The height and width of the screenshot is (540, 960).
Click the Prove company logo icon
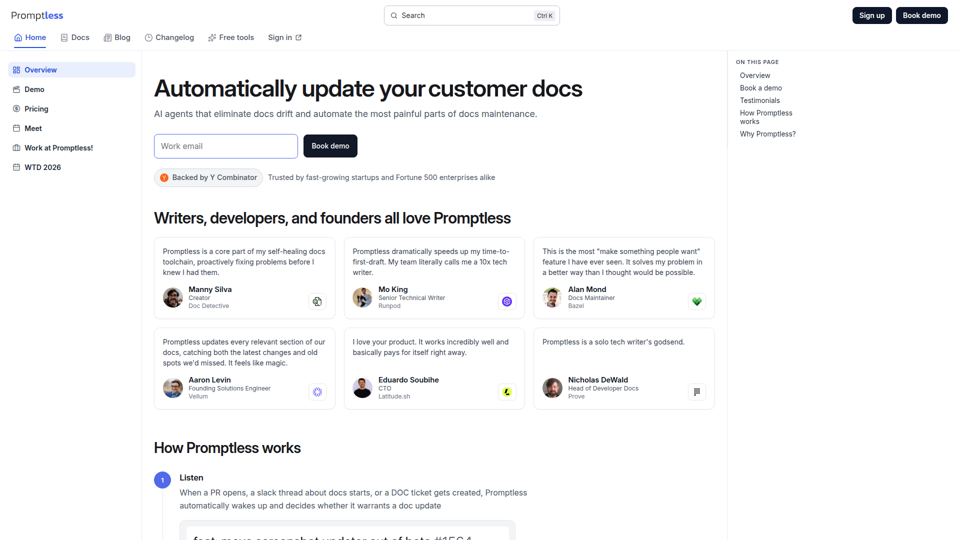point(697,392)
